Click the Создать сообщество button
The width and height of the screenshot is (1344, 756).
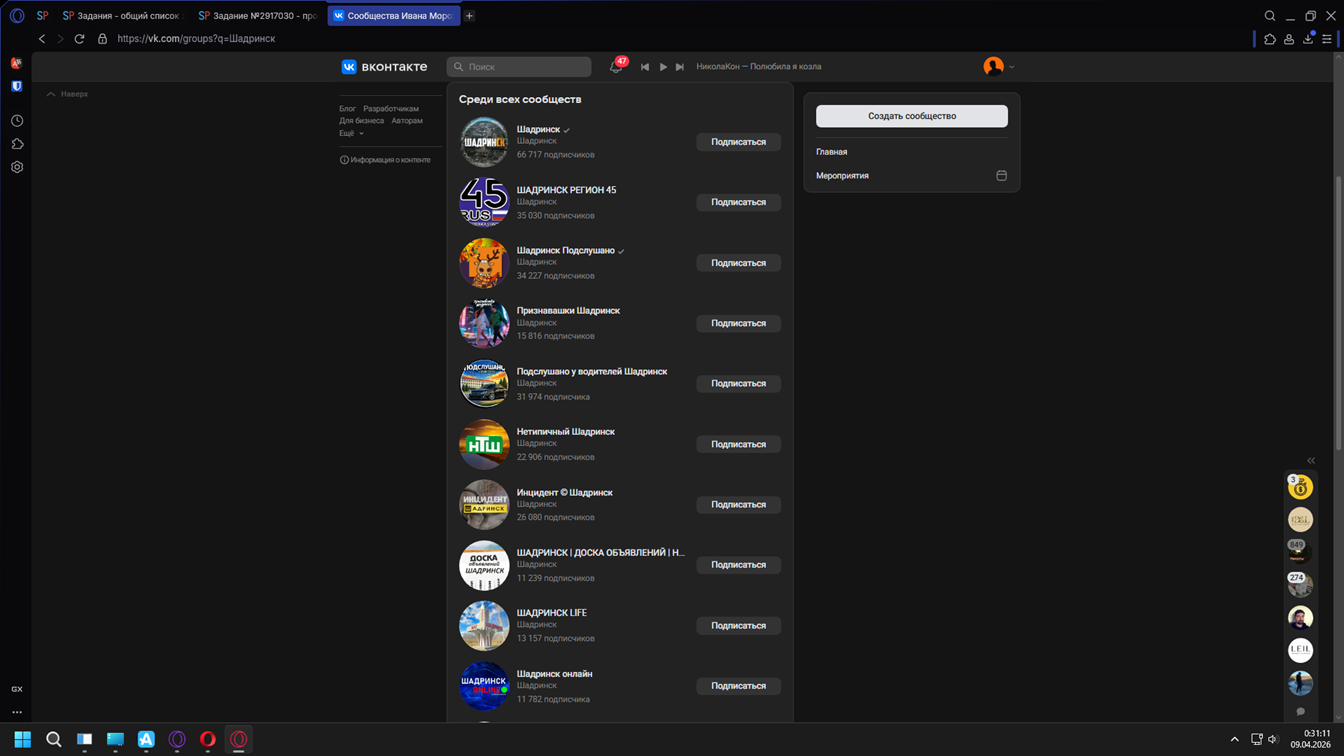tap(912, 116)
